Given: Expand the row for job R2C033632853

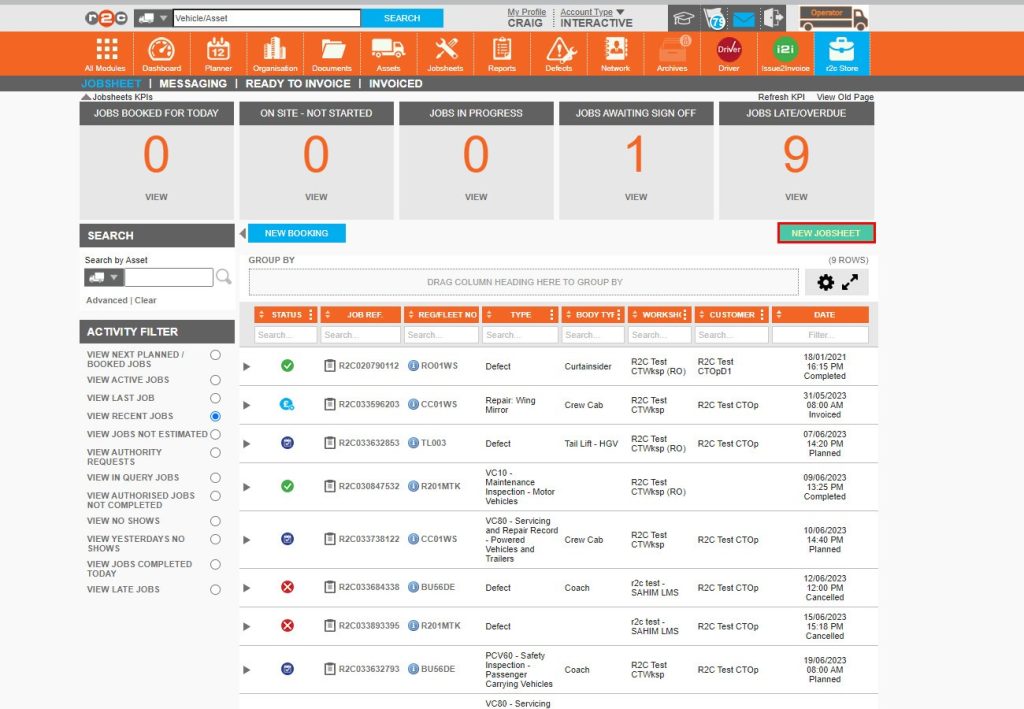Looking at the screenshot, I should 247,443.
